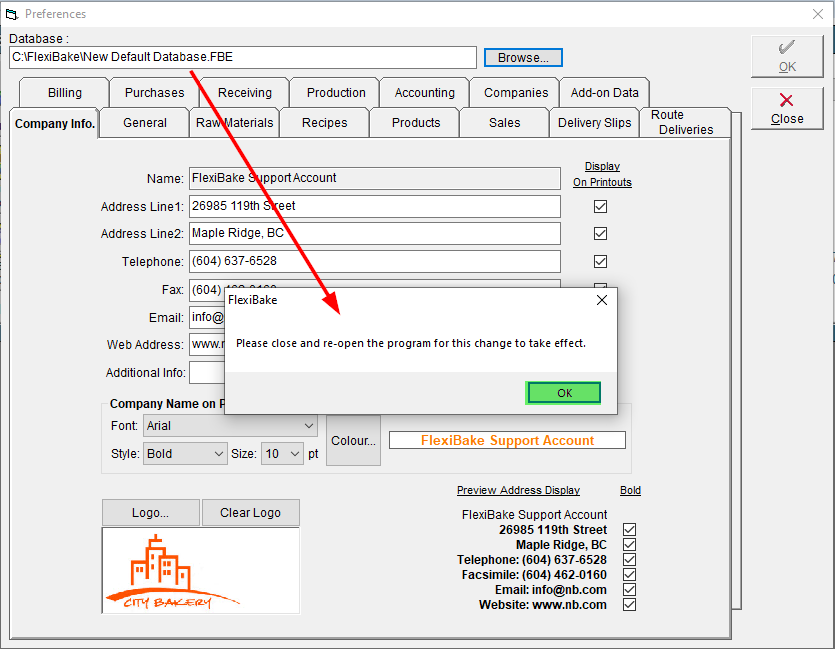
Task: Click the 'Bold' column heading
Action: [630, 490]
